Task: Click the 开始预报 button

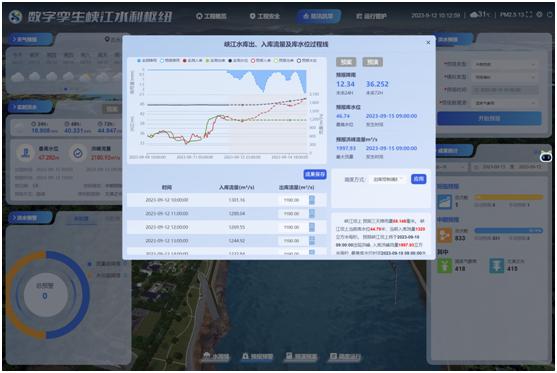Action: click(x=489, y=119)
